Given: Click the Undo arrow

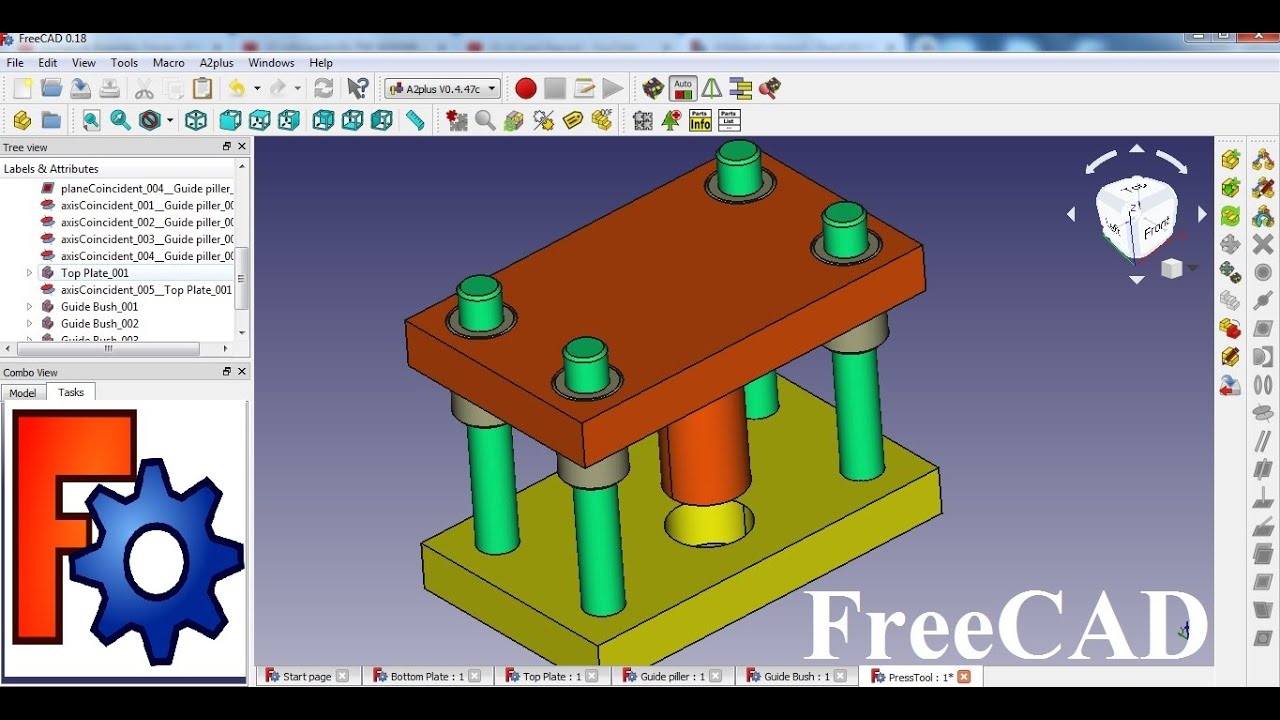Looking at the screenshot, I should tap(236, 89).
